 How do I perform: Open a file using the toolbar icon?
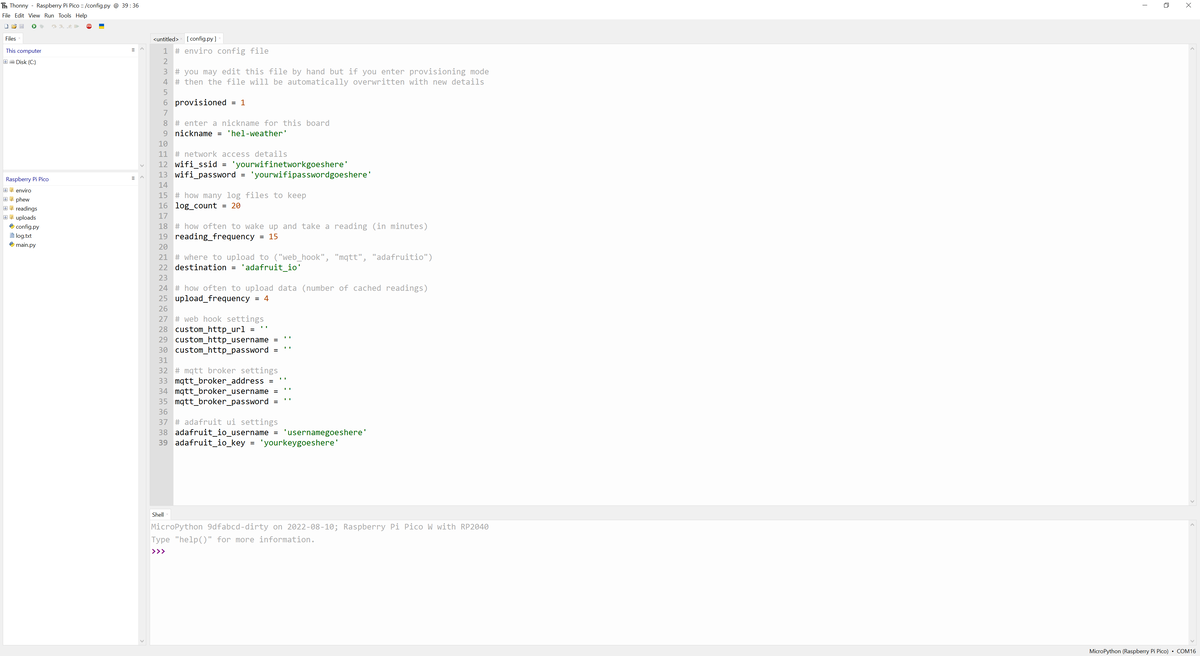14,25
